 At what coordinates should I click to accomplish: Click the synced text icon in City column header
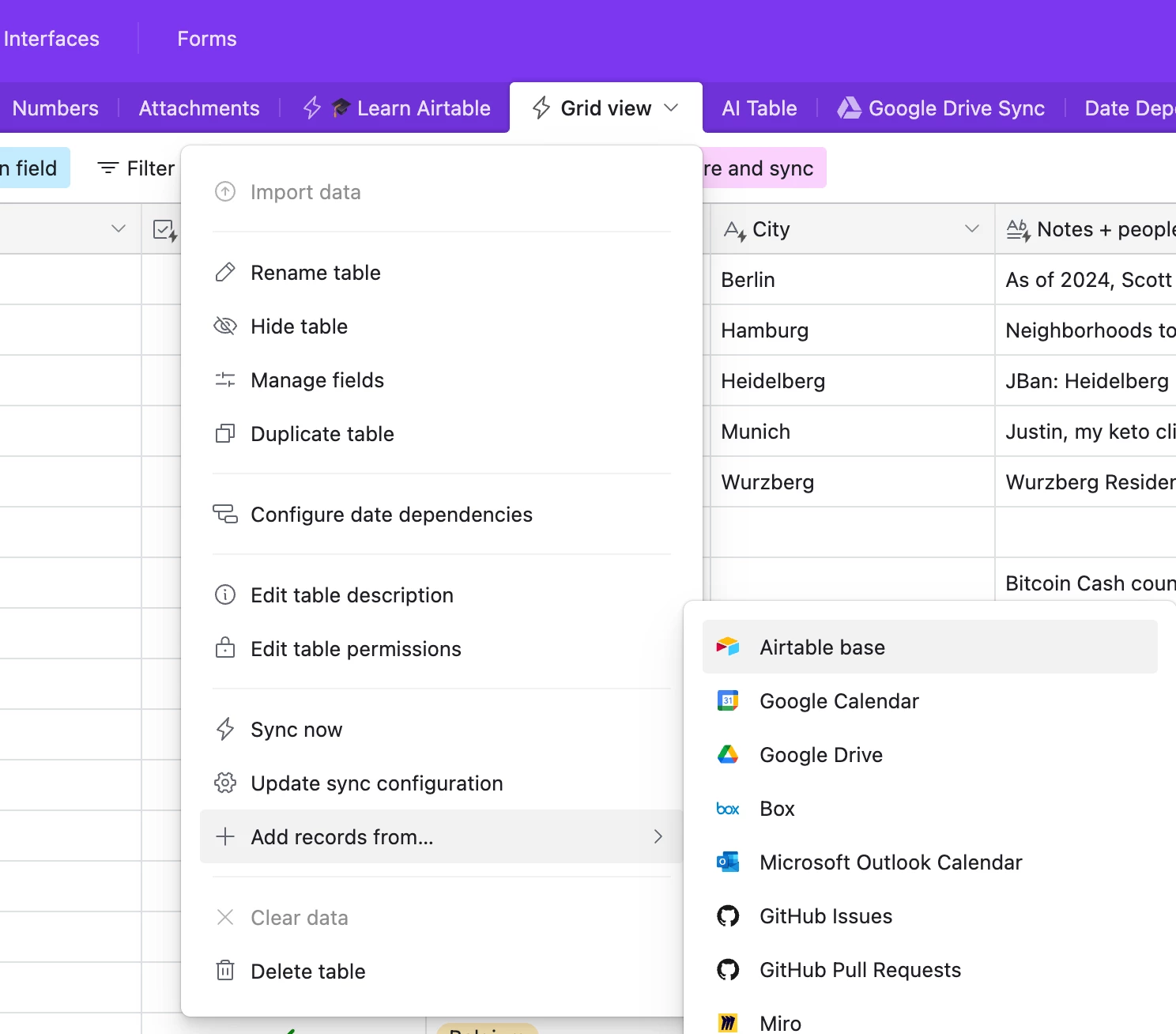(735, 230)
